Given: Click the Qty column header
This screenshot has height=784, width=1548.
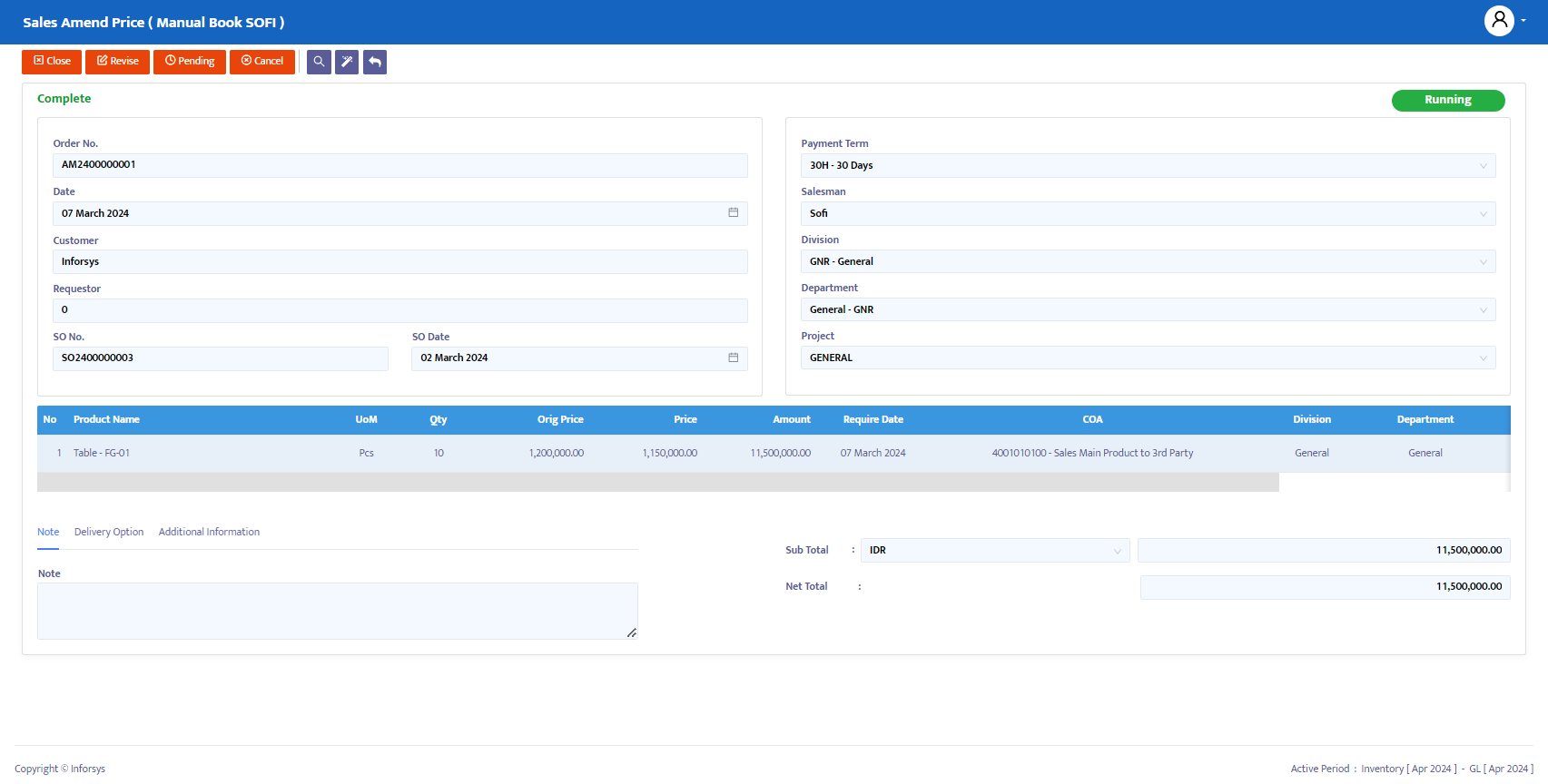Looking at the screenshot, I should point(439,419).
